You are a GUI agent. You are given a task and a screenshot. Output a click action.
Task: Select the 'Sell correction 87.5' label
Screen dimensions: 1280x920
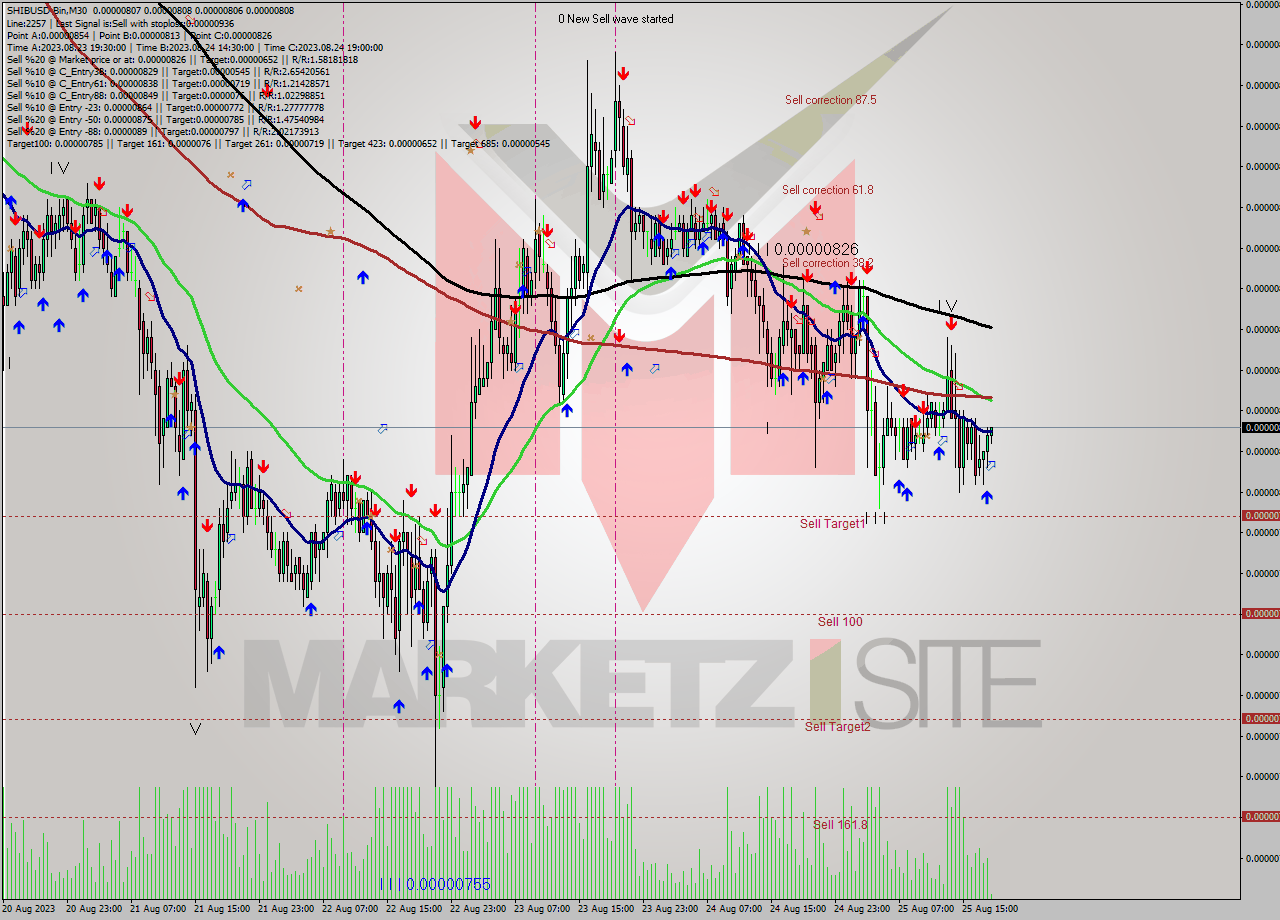point(831,100)
